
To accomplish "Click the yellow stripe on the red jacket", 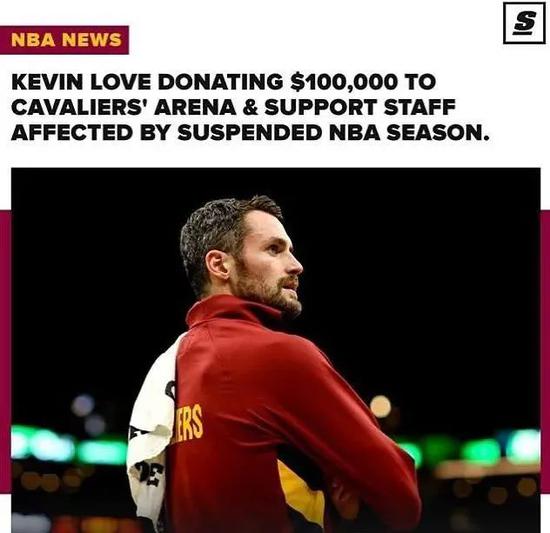I will pos(301,493).
